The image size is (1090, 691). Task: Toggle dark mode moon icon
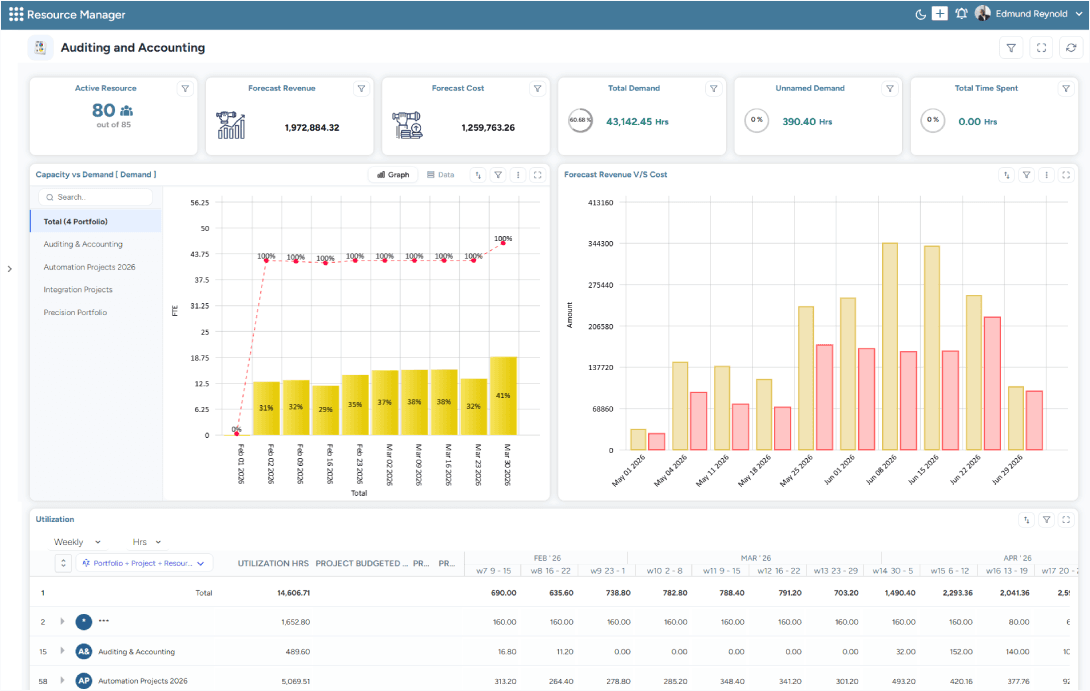[x=920, y=15]
